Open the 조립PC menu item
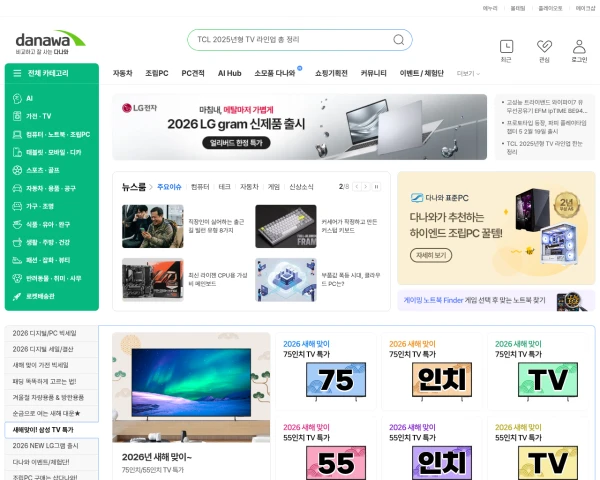600x480 pixels. [x=157, y=73]
